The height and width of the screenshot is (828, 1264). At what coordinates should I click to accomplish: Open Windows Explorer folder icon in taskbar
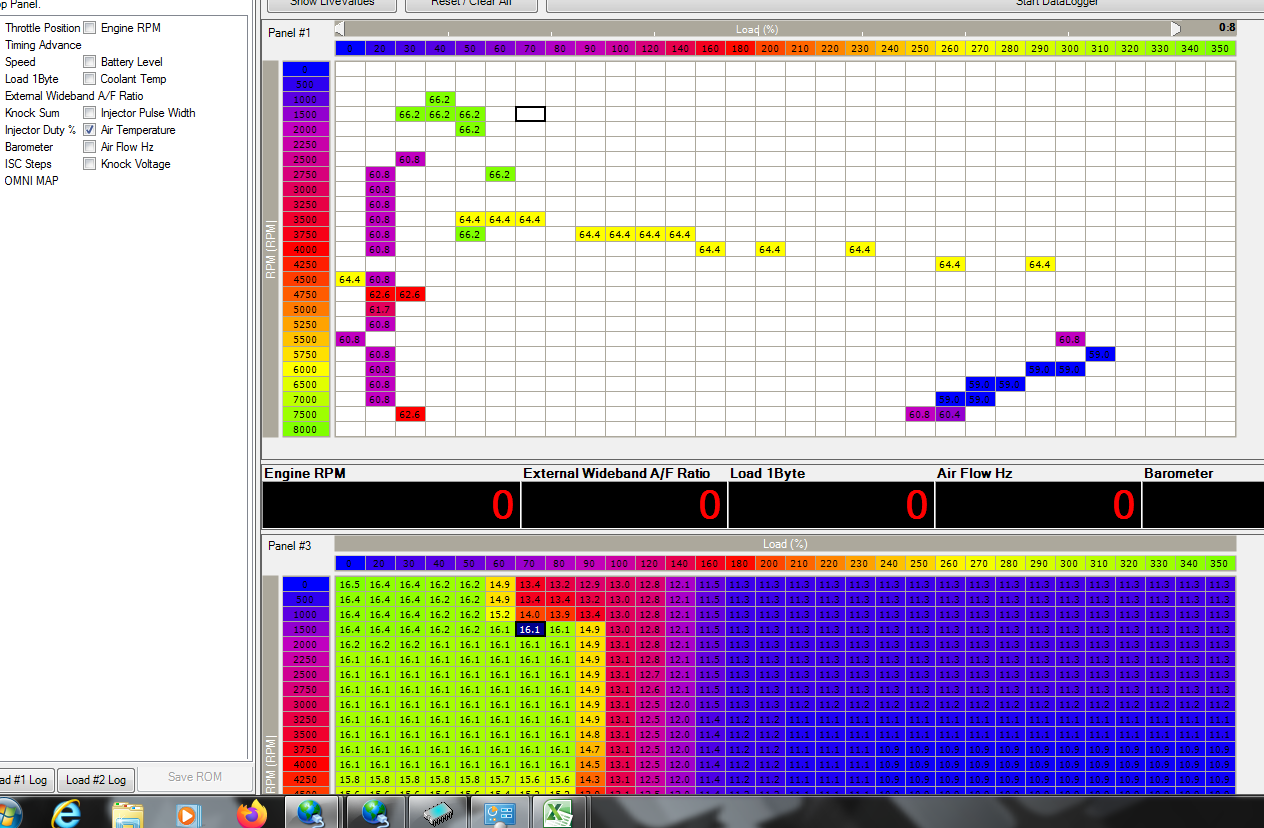tap(127, 813)
